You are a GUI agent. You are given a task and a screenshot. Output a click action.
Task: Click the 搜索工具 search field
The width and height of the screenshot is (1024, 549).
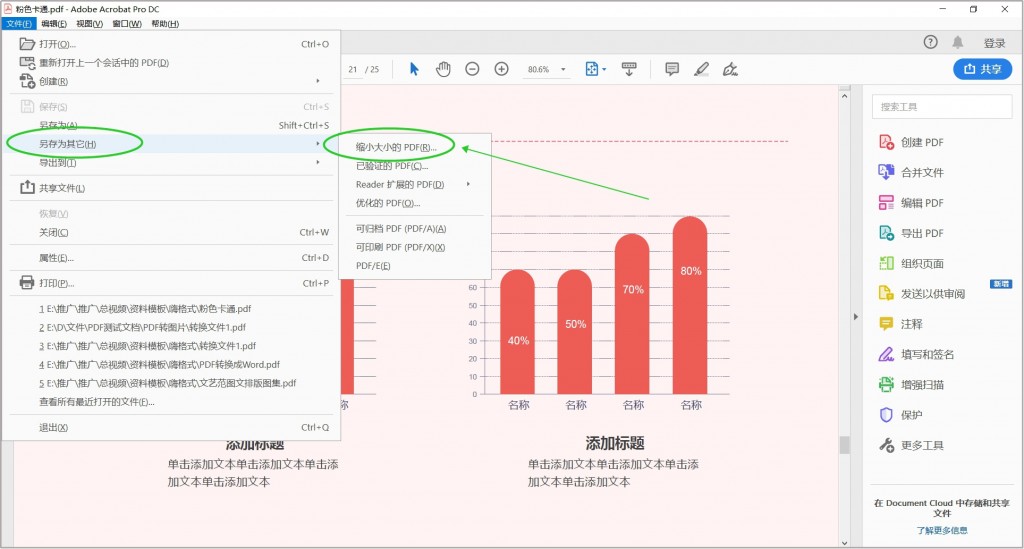tap(942, 106)
